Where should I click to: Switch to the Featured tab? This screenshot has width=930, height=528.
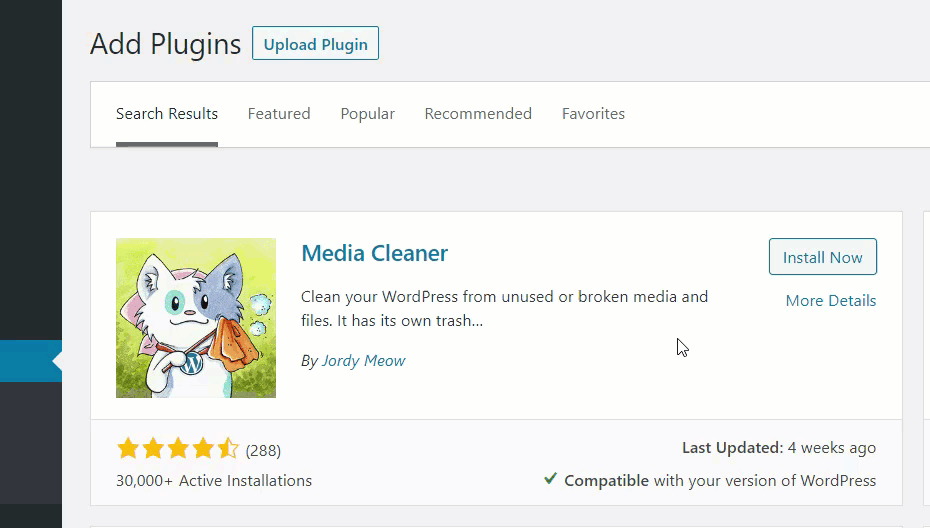(279, 113)
